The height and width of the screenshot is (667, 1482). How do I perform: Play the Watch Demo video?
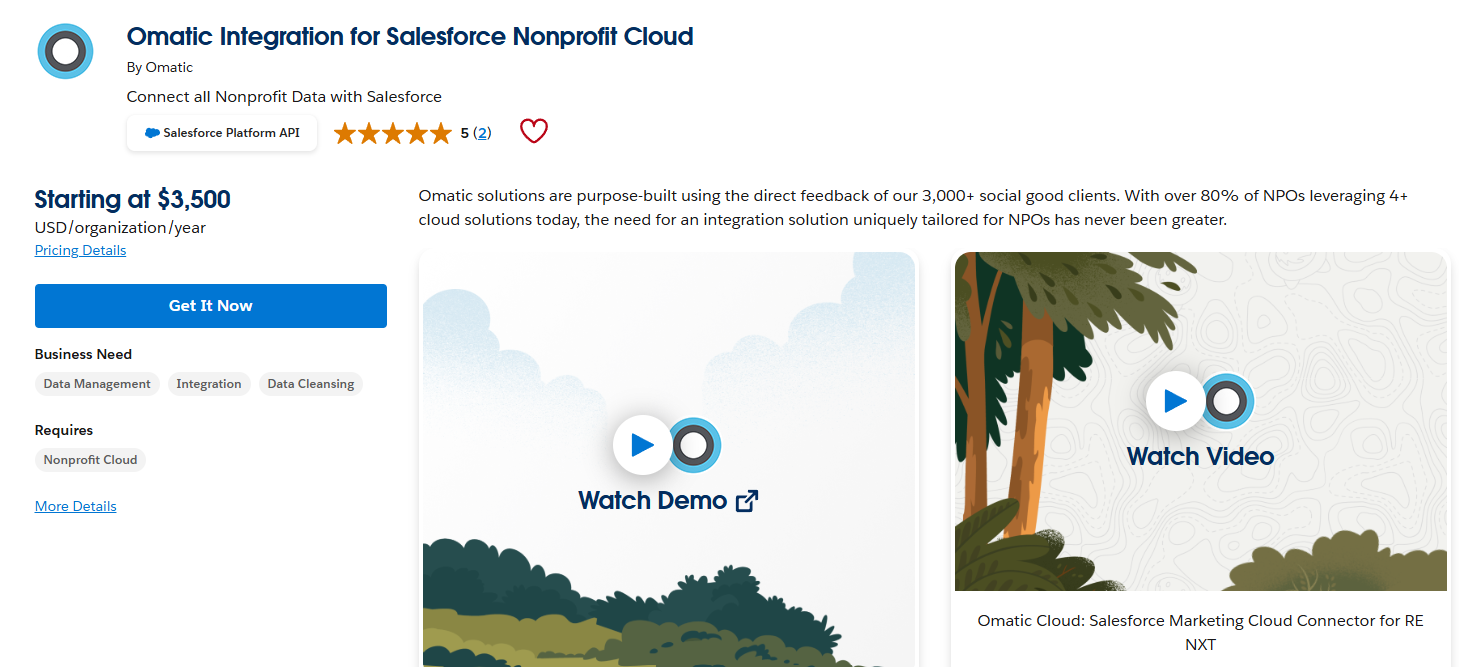(x=642, y=445)
